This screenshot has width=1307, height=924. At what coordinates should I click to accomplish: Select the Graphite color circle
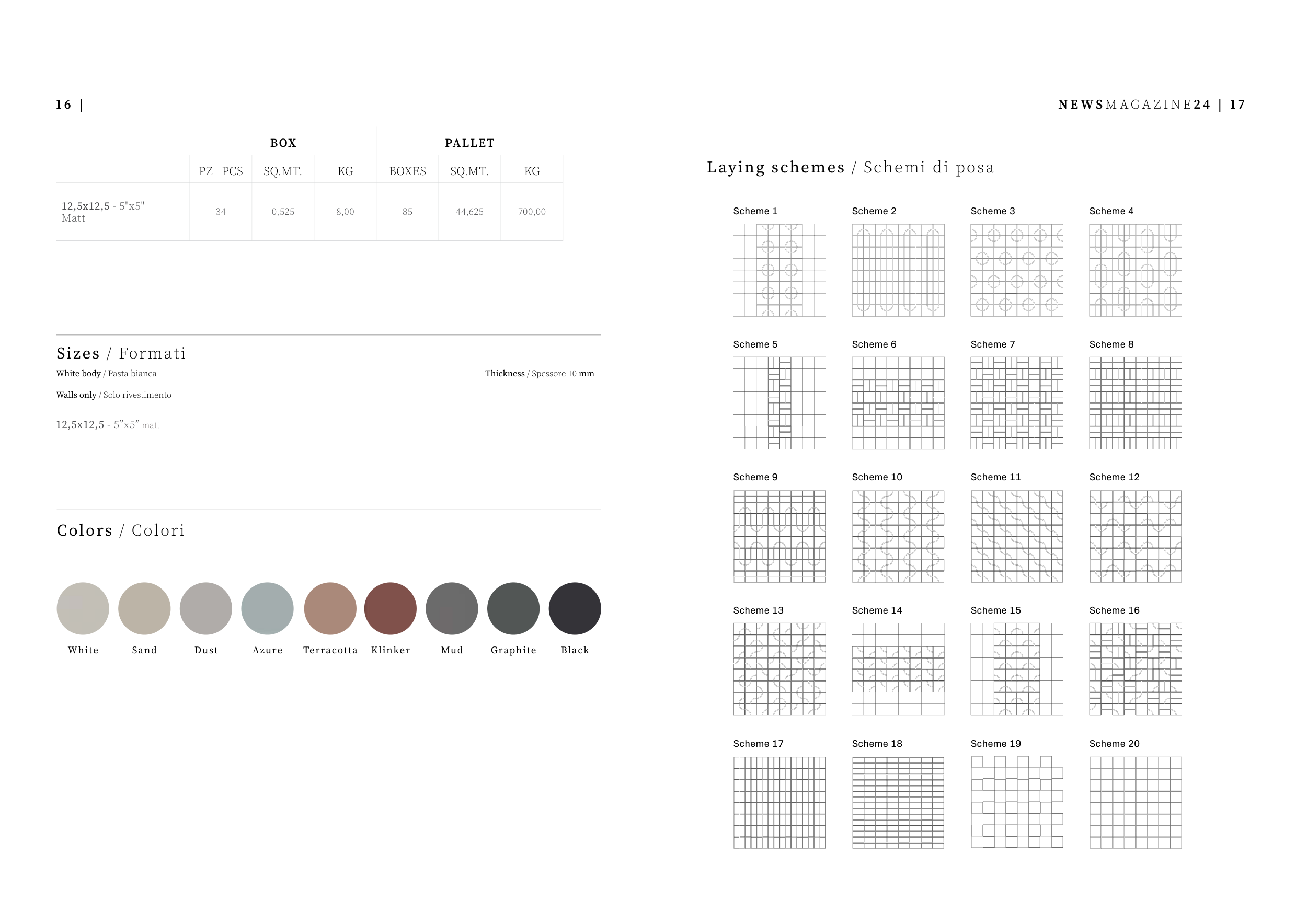click(x=513, y=608)
